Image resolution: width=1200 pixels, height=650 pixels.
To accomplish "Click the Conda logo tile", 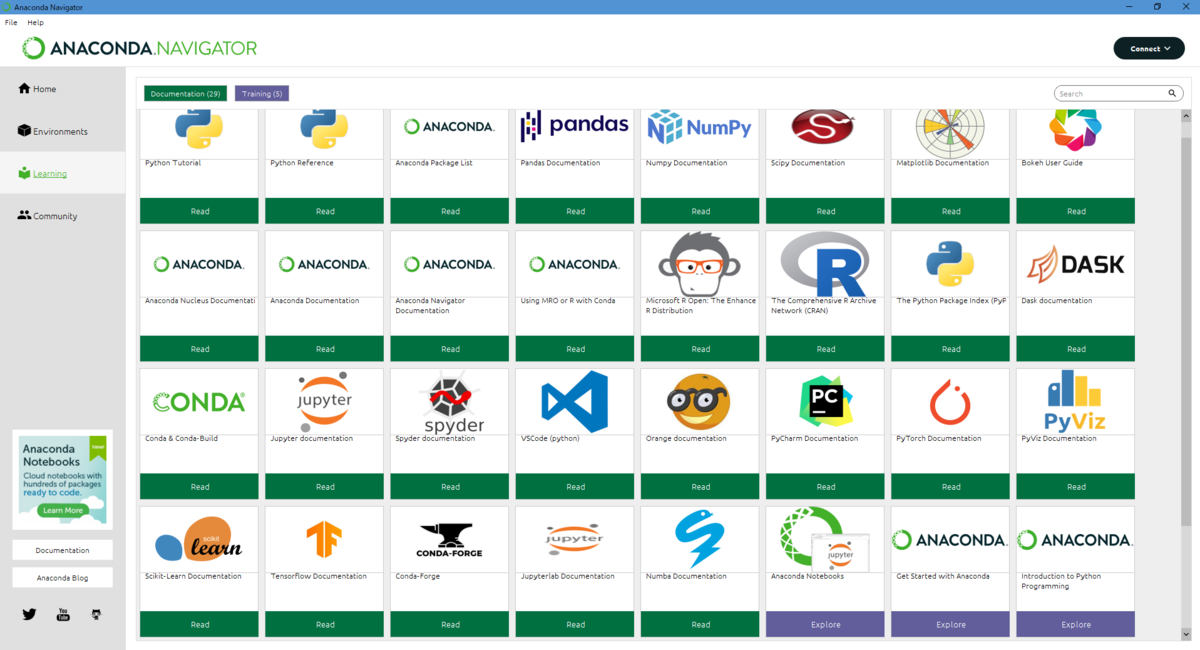I will [x=199, y=402].
